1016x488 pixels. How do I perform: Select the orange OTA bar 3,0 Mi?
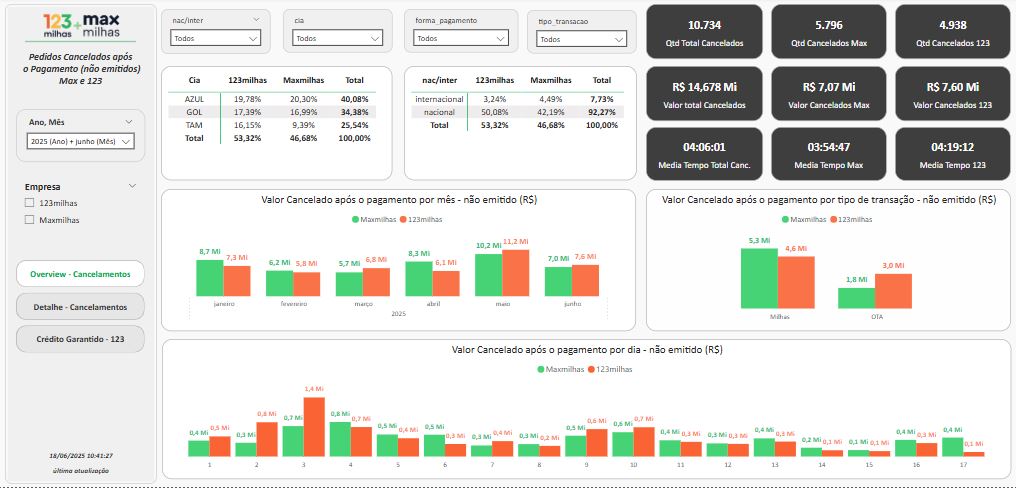point(893,291)
